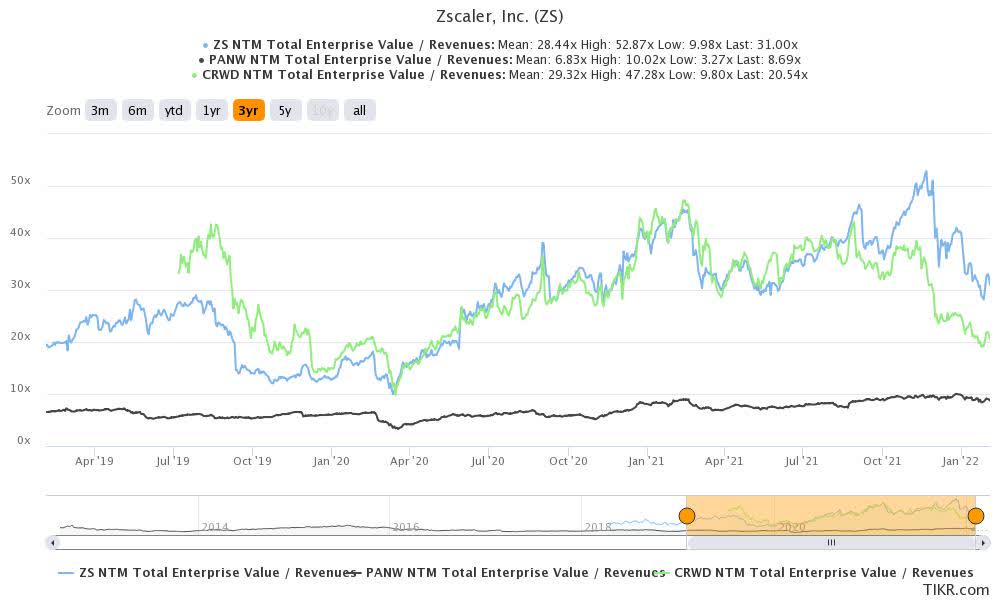This screenshot has width=1000, height=600.
Task: Switch to the 3m zoom range
Action: click(x=99, y=110)
